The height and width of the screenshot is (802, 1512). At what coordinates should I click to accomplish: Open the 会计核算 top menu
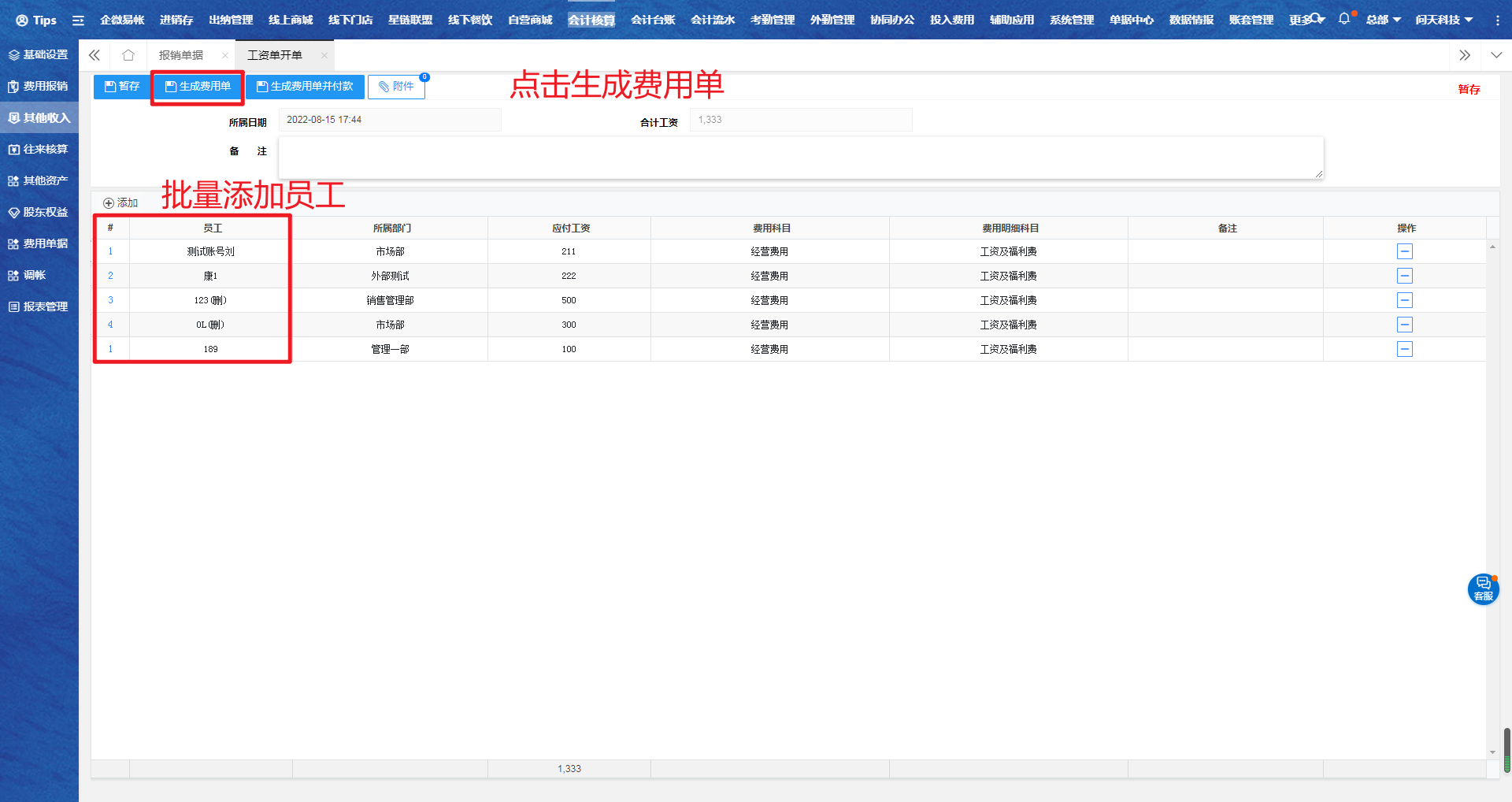pos(591,20)
